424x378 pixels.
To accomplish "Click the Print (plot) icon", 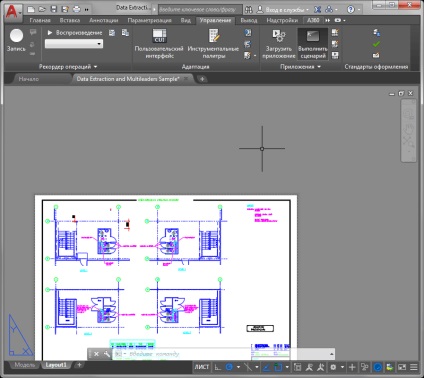I will pyautogui.click(x=77, y=9).
